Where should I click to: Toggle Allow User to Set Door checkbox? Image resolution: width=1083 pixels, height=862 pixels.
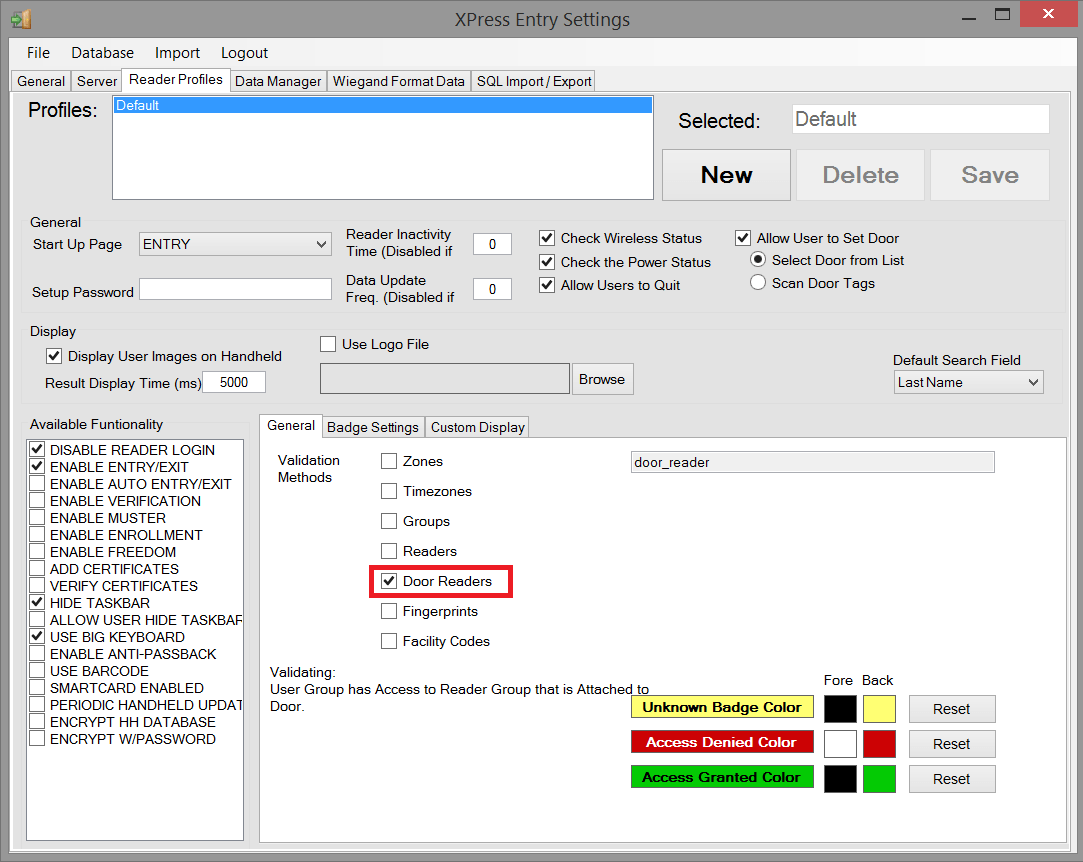pos(743,238)
